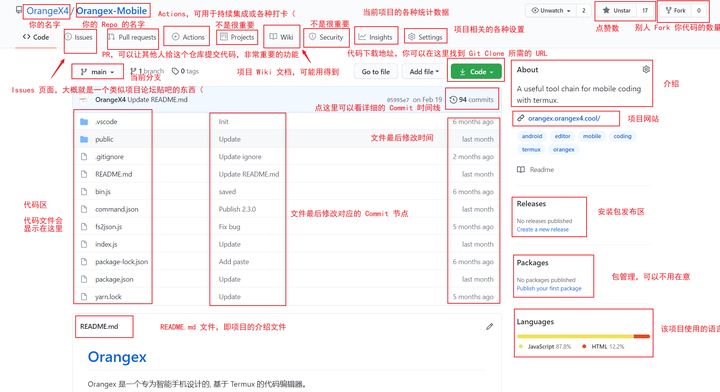Open the Packages heading link

(532, 263)
